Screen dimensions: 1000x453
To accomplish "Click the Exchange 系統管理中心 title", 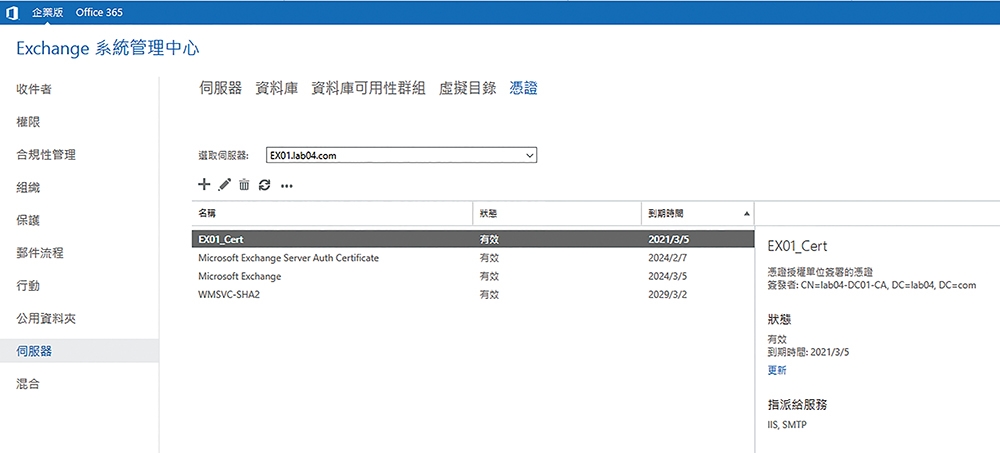I will [x=107, y=48].
